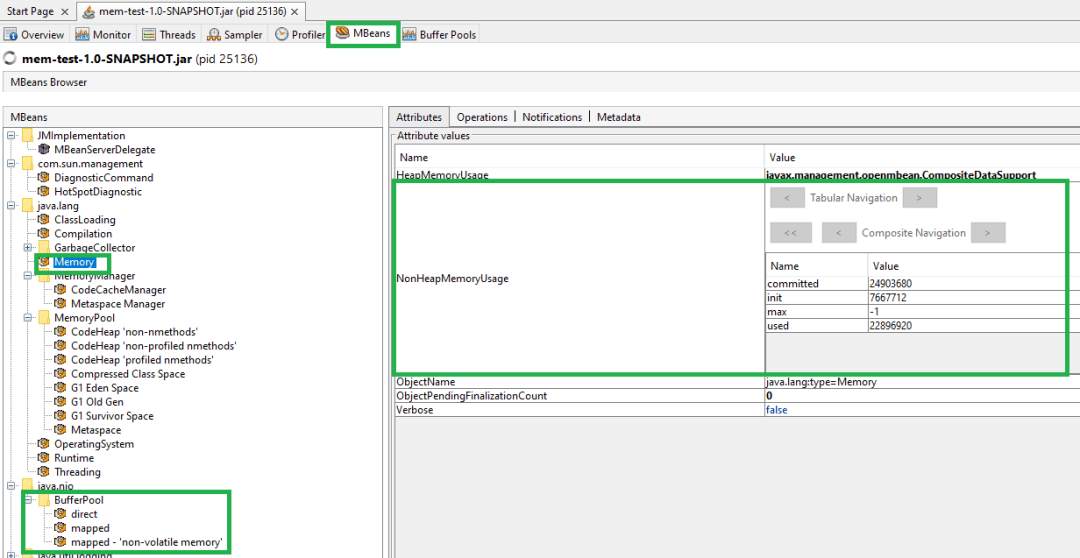The width and height of the screenshot is (1080, 558).
Task: Select the Runtime bean icon
Action: (44, 458)
